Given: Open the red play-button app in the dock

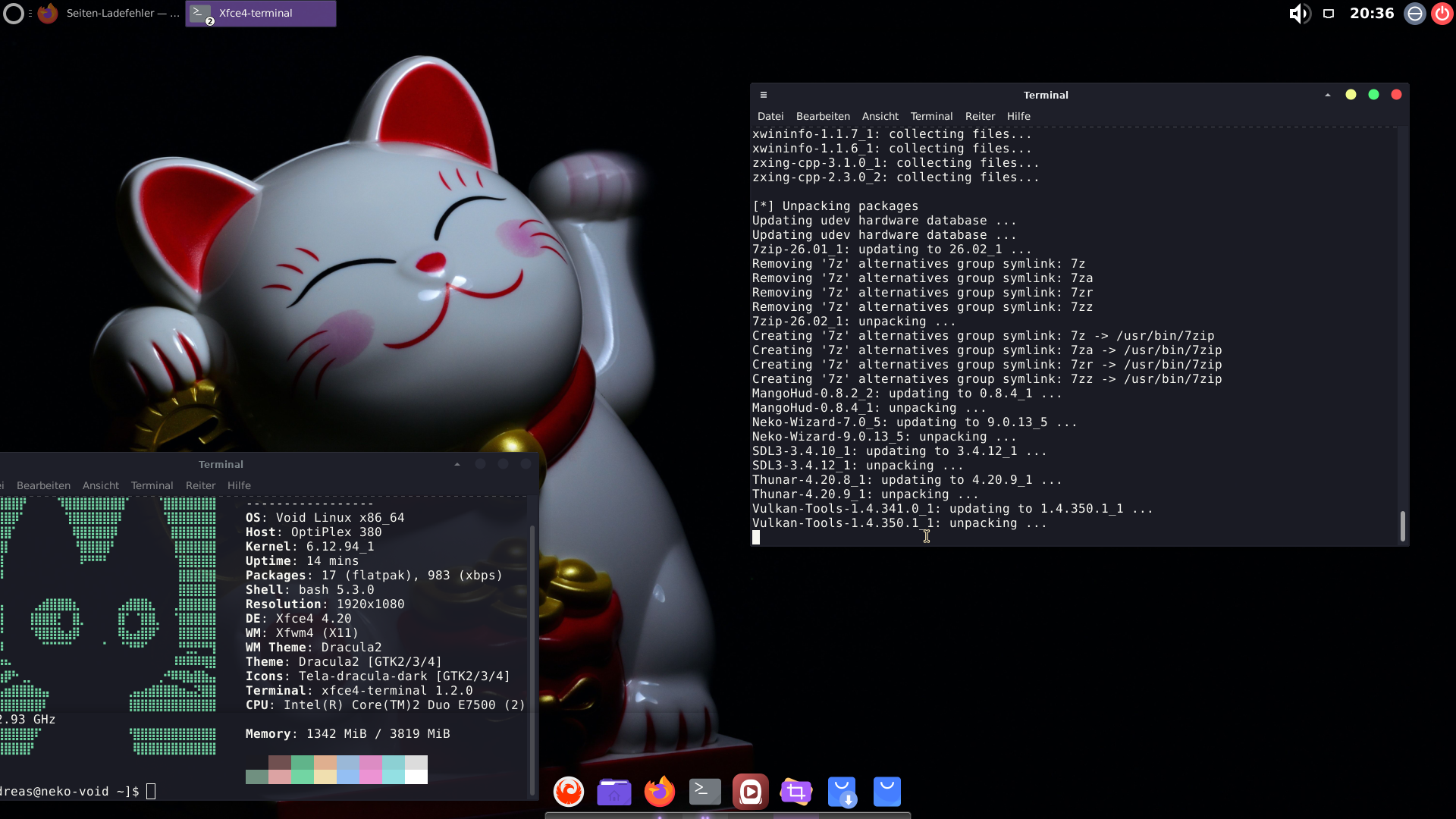Looking at the screenshot, I should [751, 792].
